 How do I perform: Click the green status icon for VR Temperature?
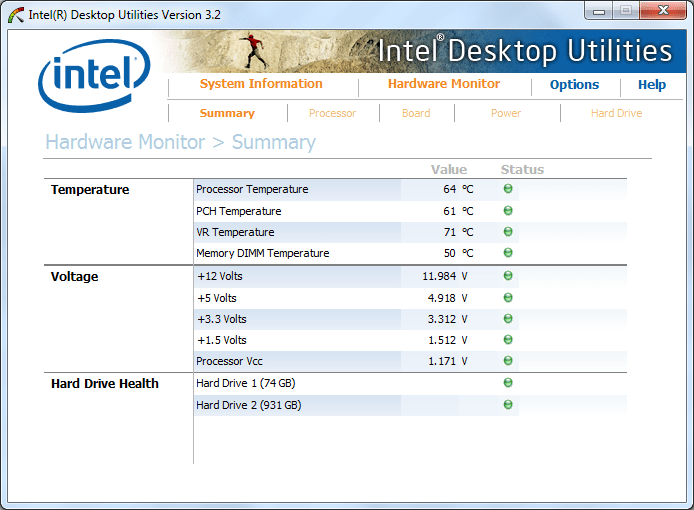pos(508,232)
